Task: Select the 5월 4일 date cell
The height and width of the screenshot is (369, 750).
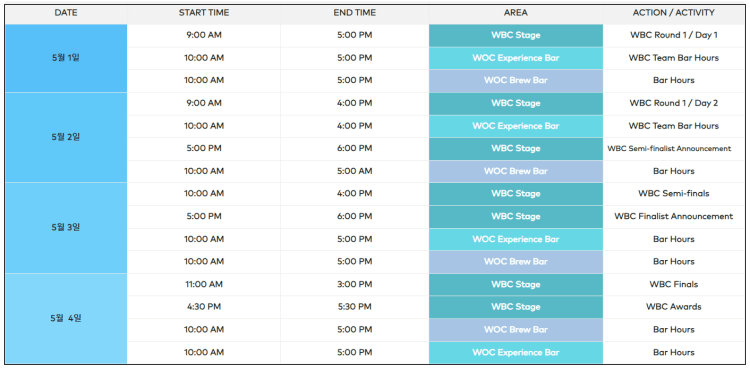Action: click(x=66, y=318)
